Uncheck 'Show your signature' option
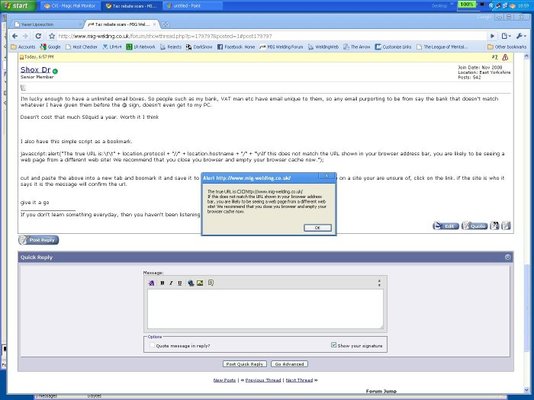The image size is (534, 400). pos(333,345)
